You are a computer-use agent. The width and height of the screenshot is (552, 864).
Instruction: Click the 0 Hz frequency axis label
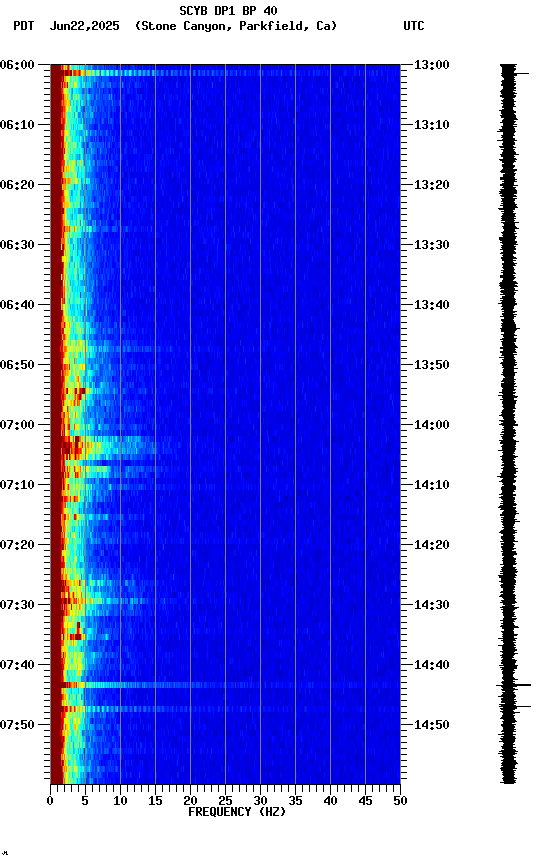[x=50, y=801]
